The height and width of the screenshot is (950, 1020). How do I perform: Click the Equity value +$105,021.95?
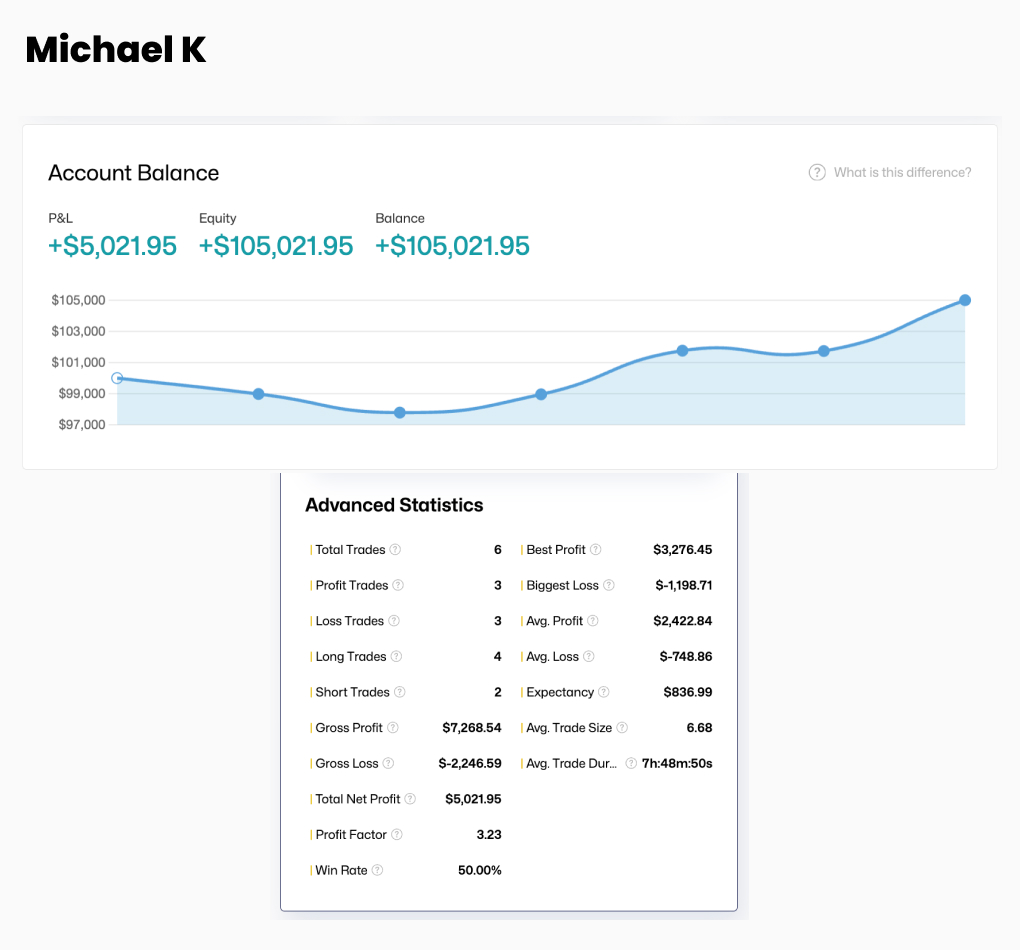coord(276,246)
